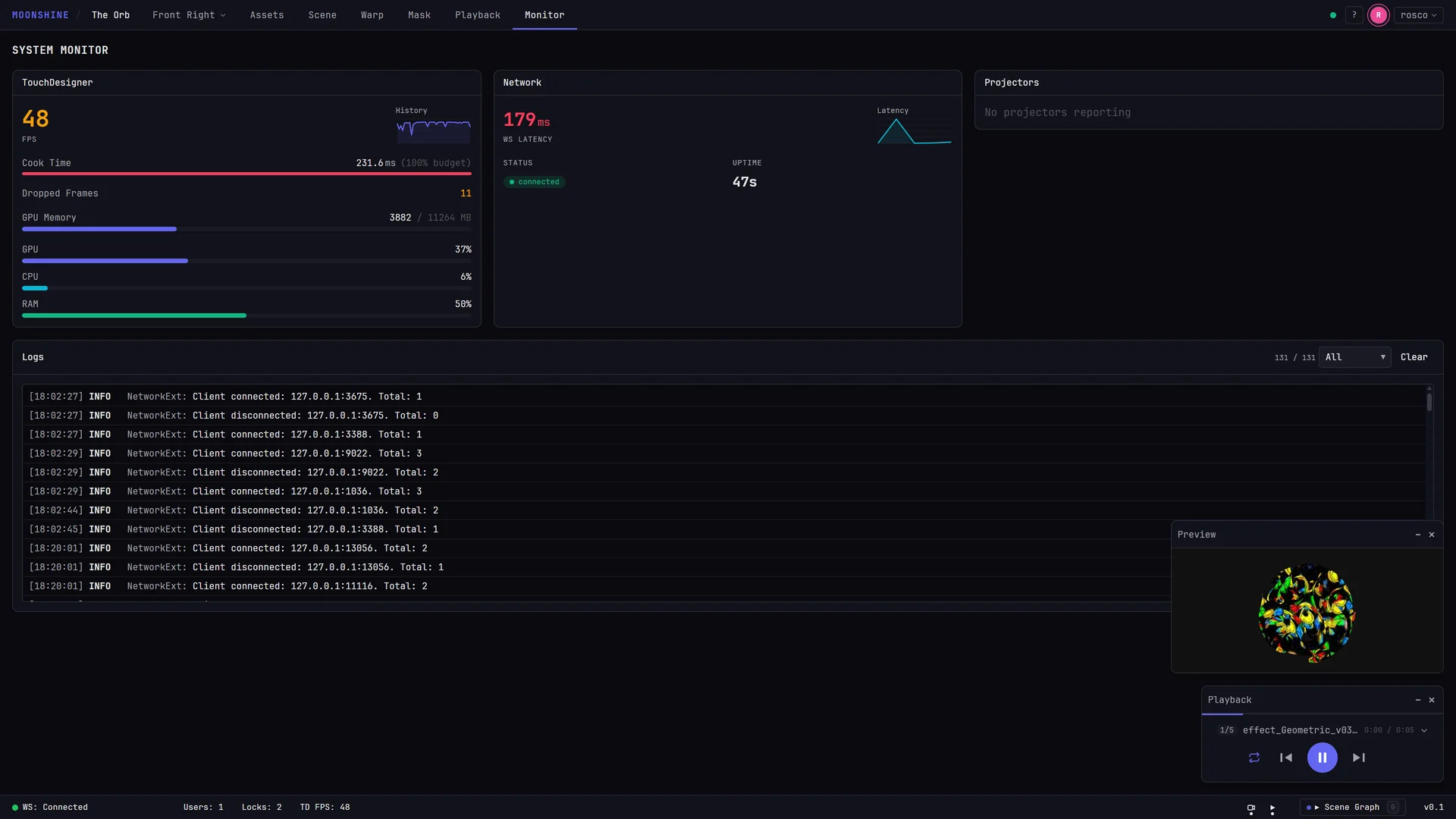Skip to next clip in Playback panel
This screenshot has height=819, width=1456.
click(x=1359, y=758)
